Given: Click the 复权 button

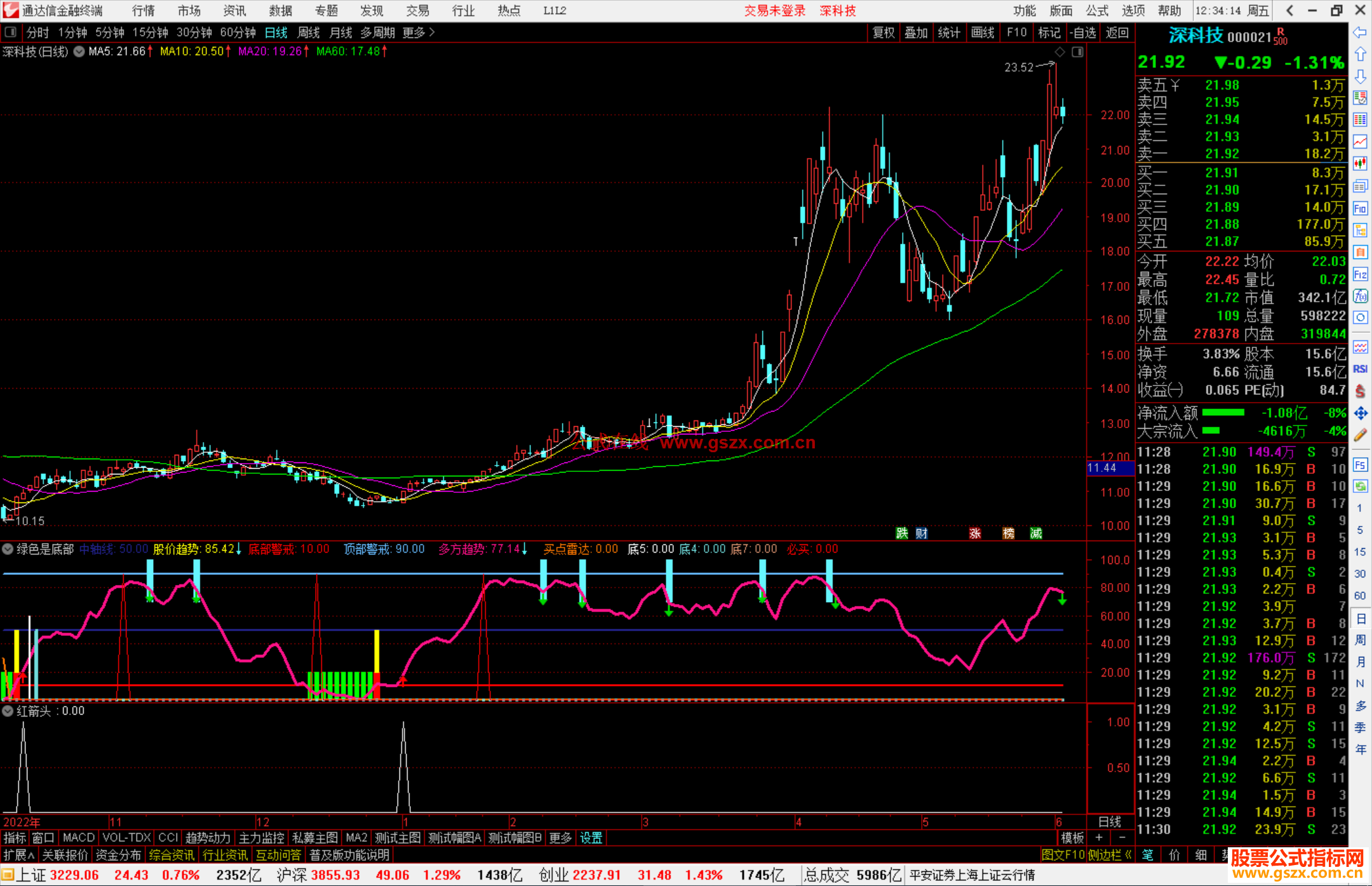Looking at the screenshot, I should coord(883,32).
